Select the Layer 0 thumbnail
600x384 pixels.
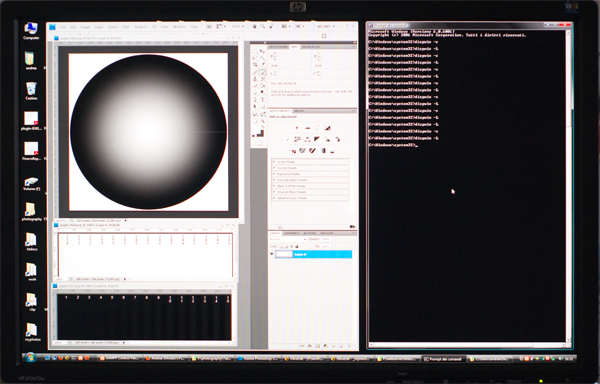tap(284, 254)
